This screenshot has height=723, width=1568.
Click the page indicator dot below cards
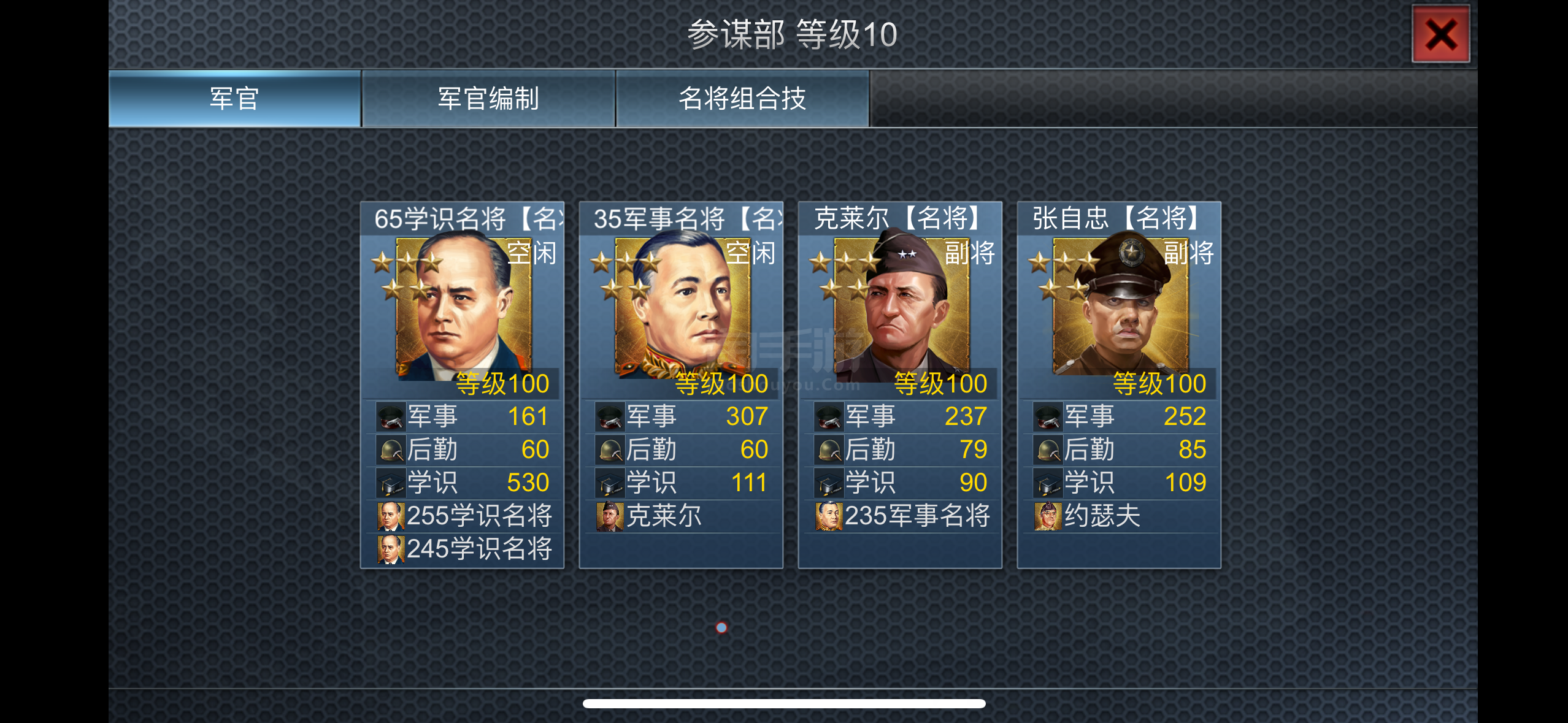click(x=721, y=627)
